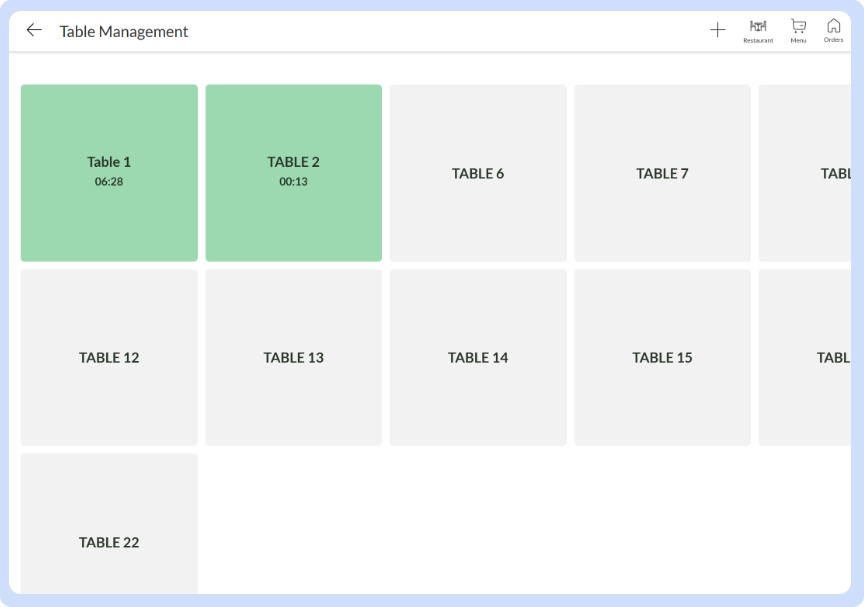Click the 00:13 timer on Table 2

tap(293, 182)
